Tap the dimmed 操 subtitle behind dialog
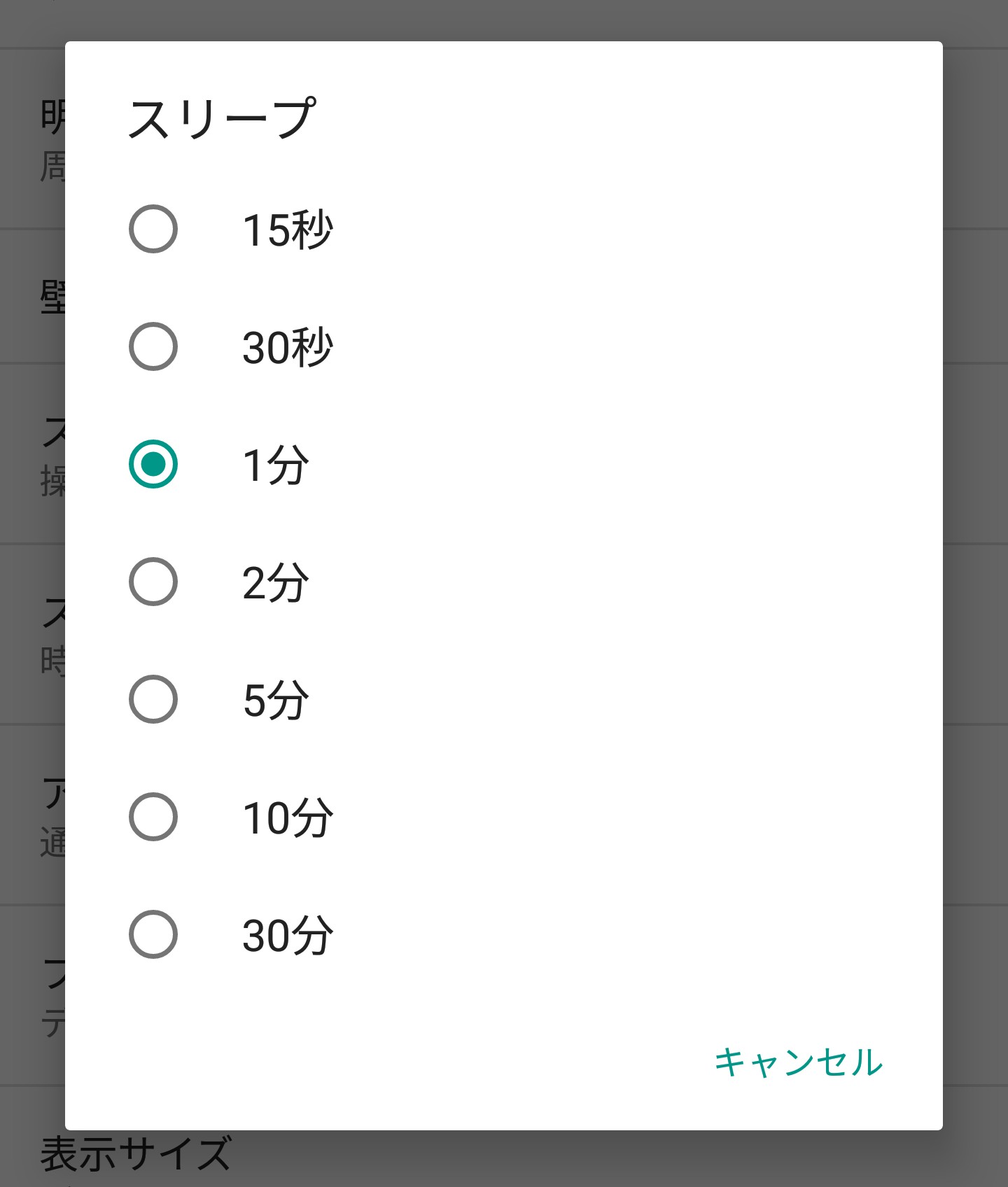This screenshot has height=1187, width=1008. (52, 482)
